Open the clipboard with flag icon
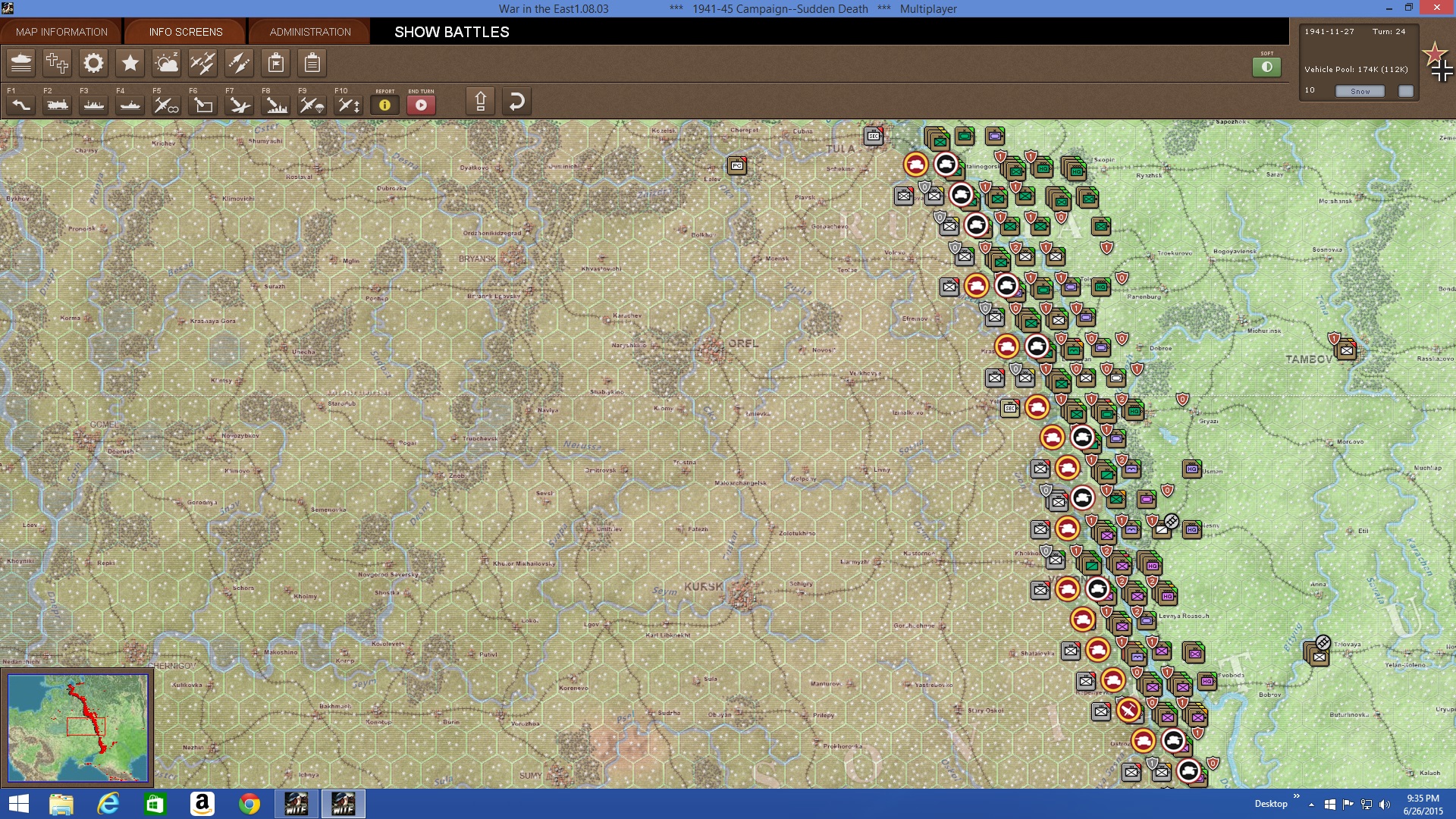This screenshot has width=1456, height=819. (275, 63)
